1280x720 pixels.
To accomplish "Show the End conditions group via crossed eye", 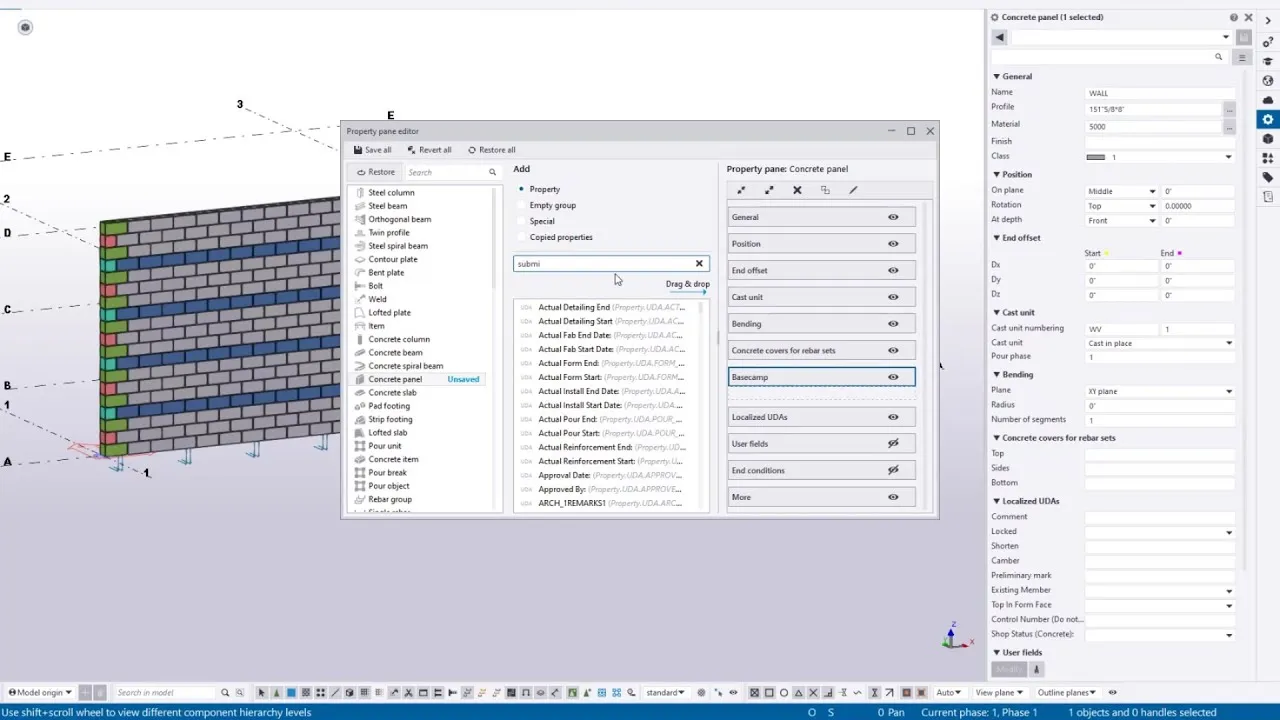I will (893, 471).
